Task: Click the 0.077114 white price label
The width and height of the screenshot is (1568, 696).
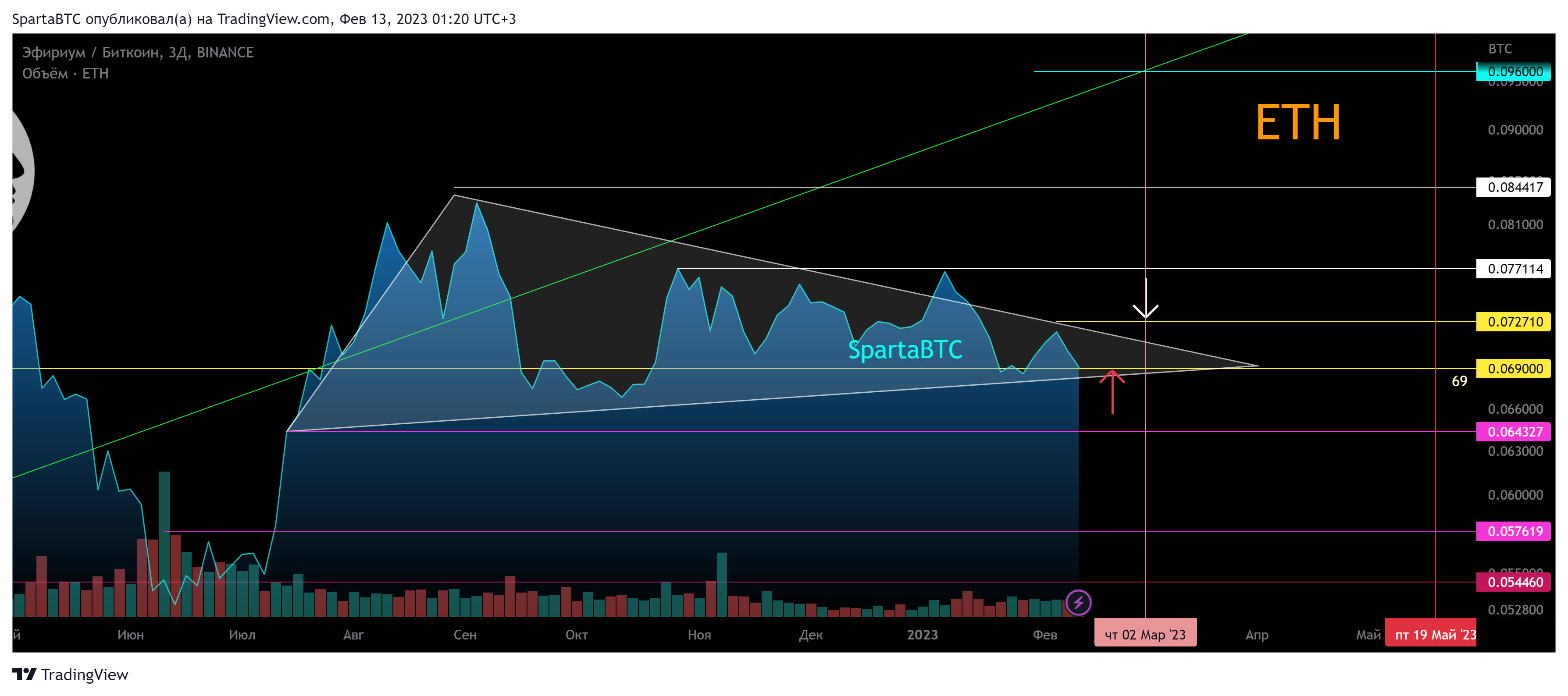Action: (x=1513, y=268)
